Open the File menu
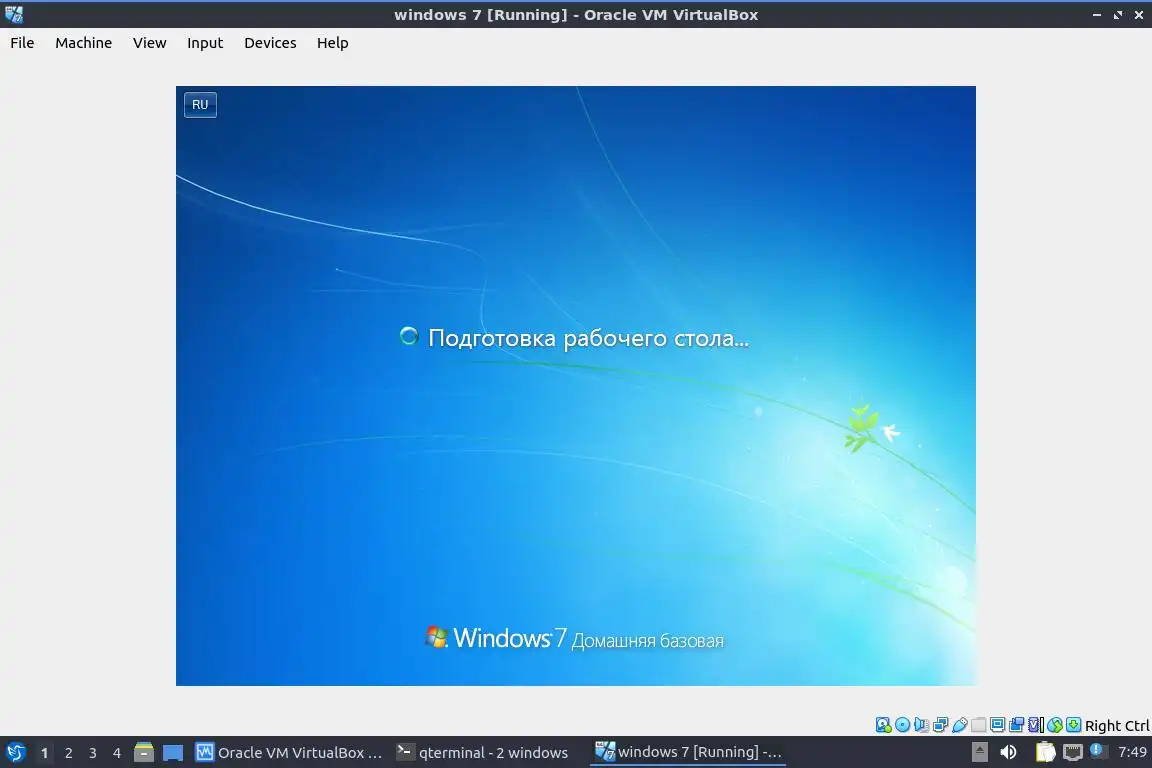This screenshot has height=768, width=1152. (x=22, y=43)
